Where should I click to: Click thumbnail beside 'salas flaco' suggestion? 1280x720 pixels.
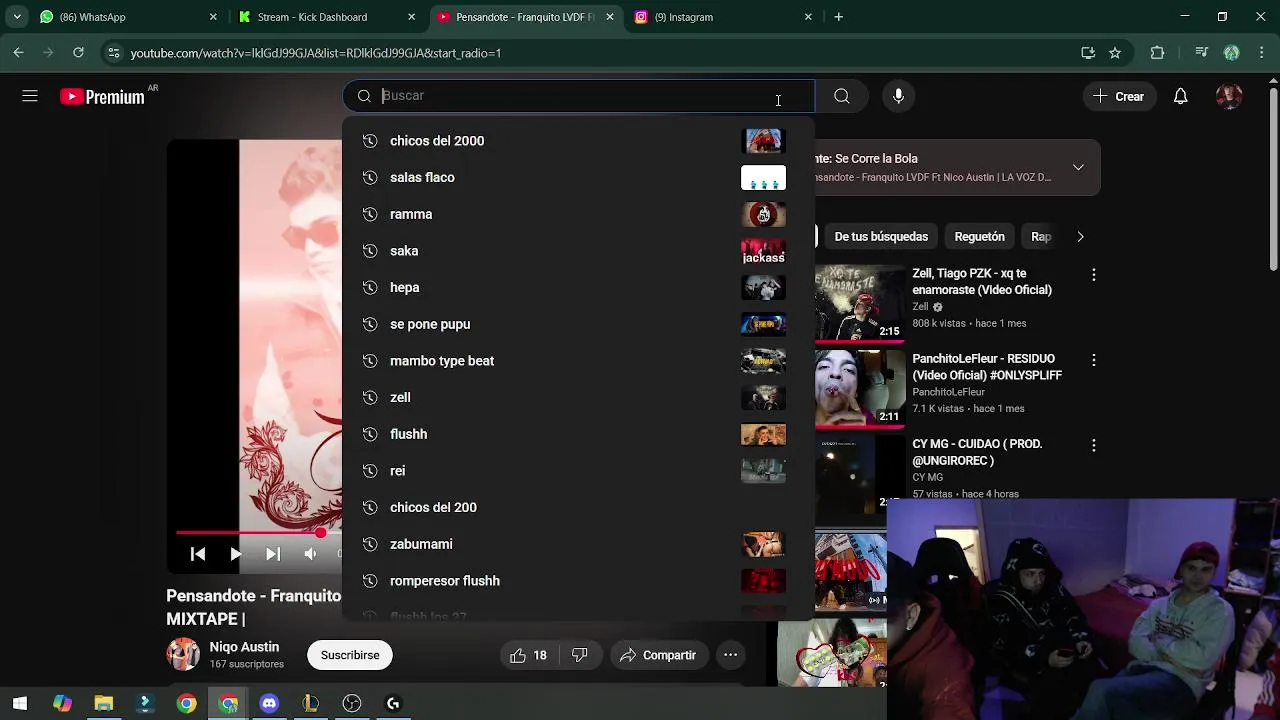763,178
